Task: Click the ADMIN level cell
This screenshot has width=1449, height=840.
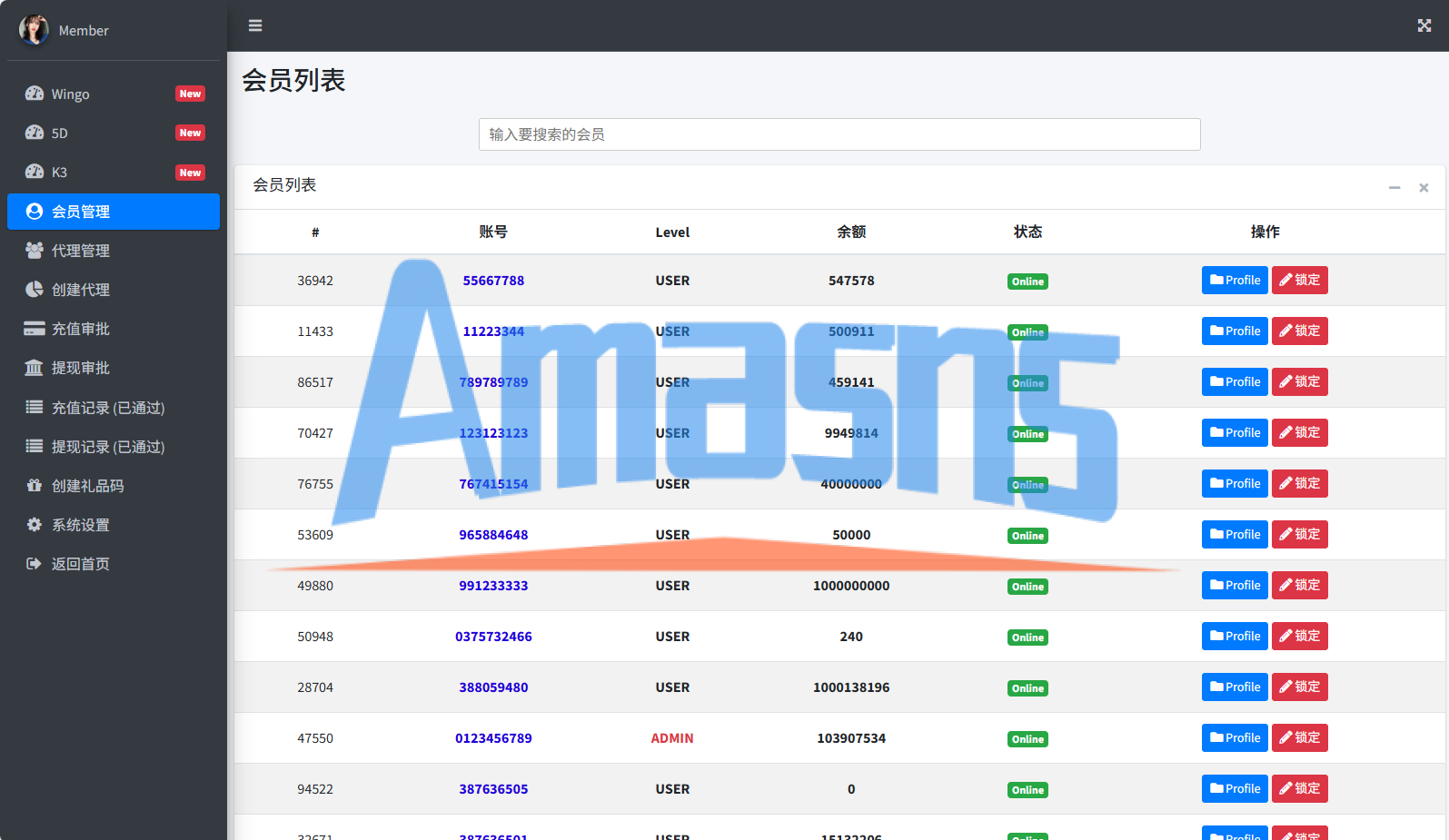Action: 672,738
